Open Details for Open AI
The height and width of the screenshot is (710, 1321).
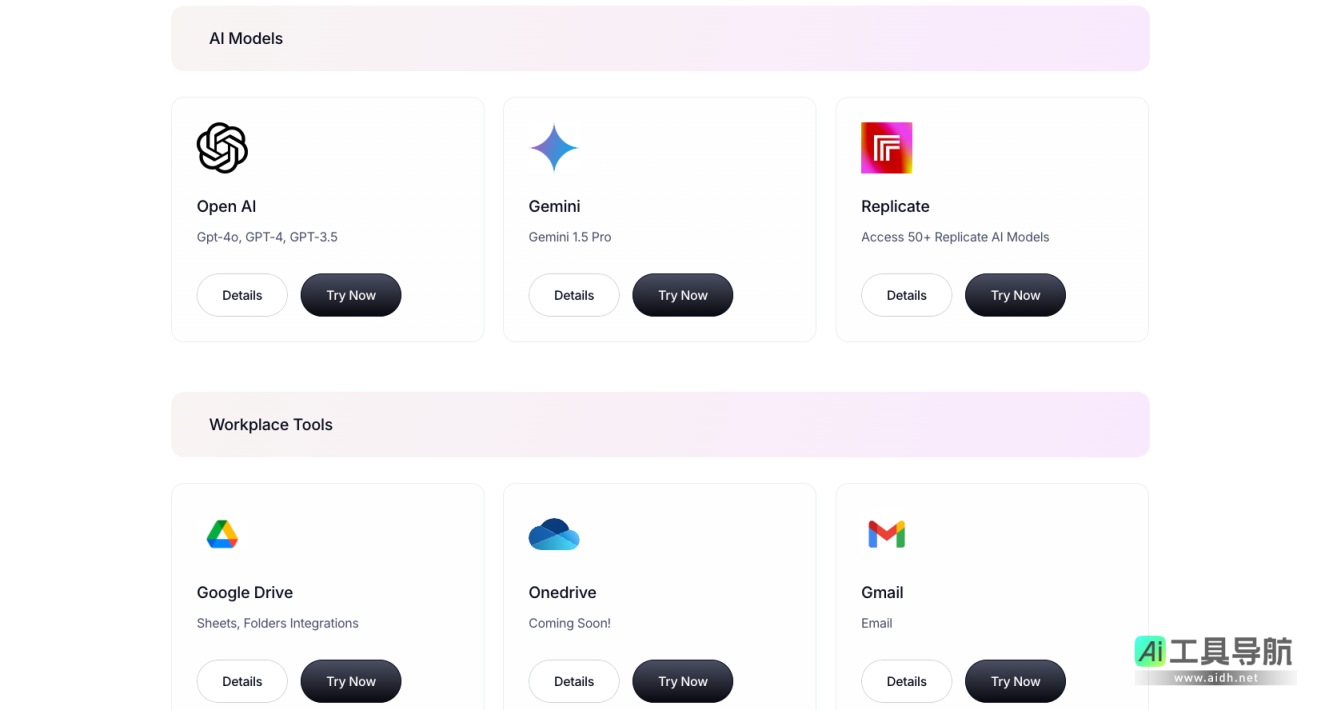pos(242,295)
